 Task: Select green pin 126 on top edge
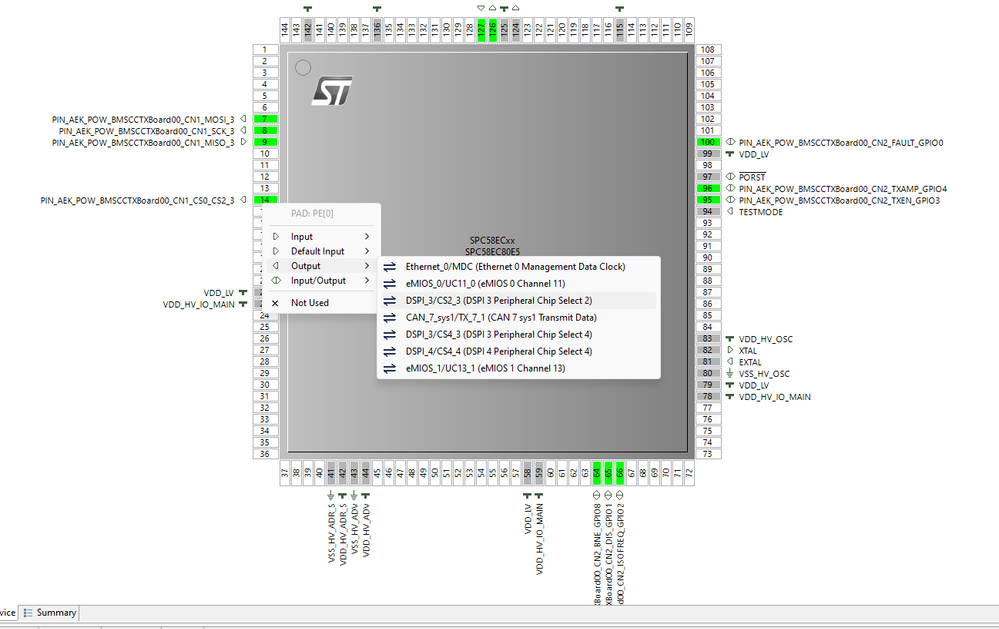[x=492, y=29]
